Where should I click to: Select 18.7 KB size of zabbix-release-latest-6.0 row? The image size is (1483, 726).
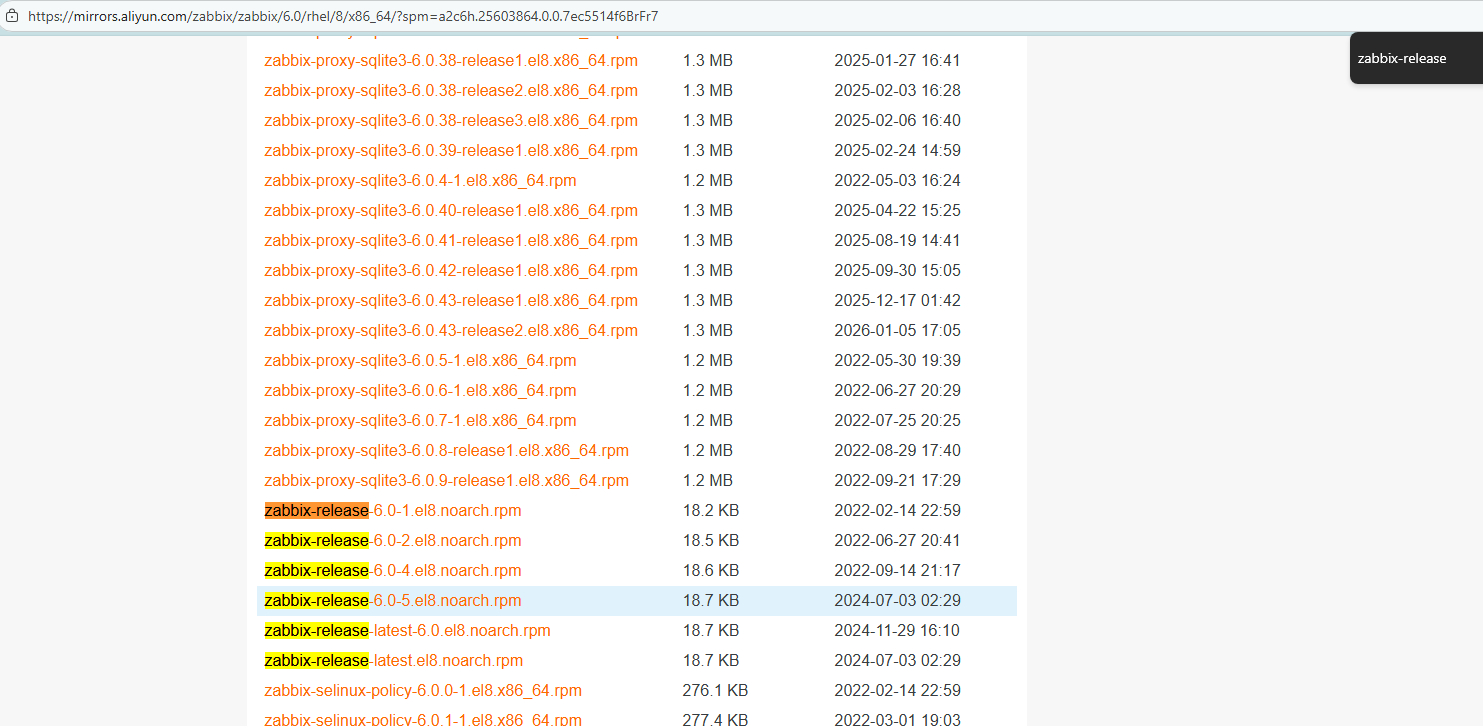tap(711, 631)
